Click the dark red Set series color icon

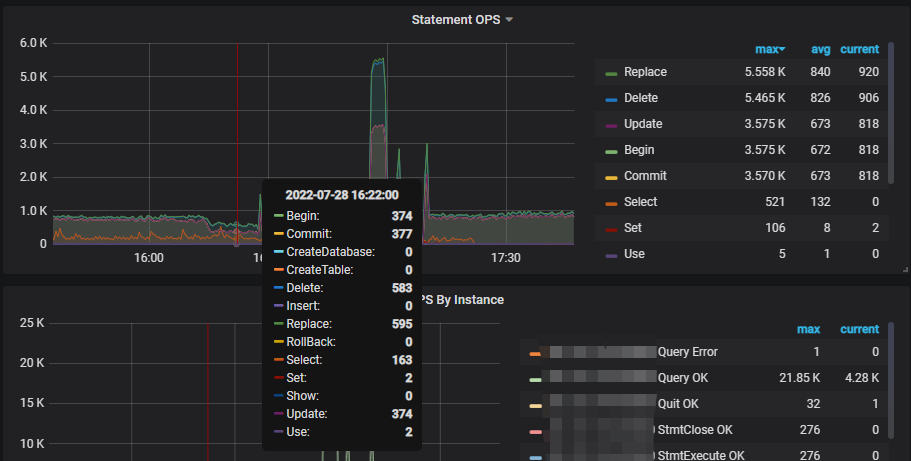pos(611,229)
